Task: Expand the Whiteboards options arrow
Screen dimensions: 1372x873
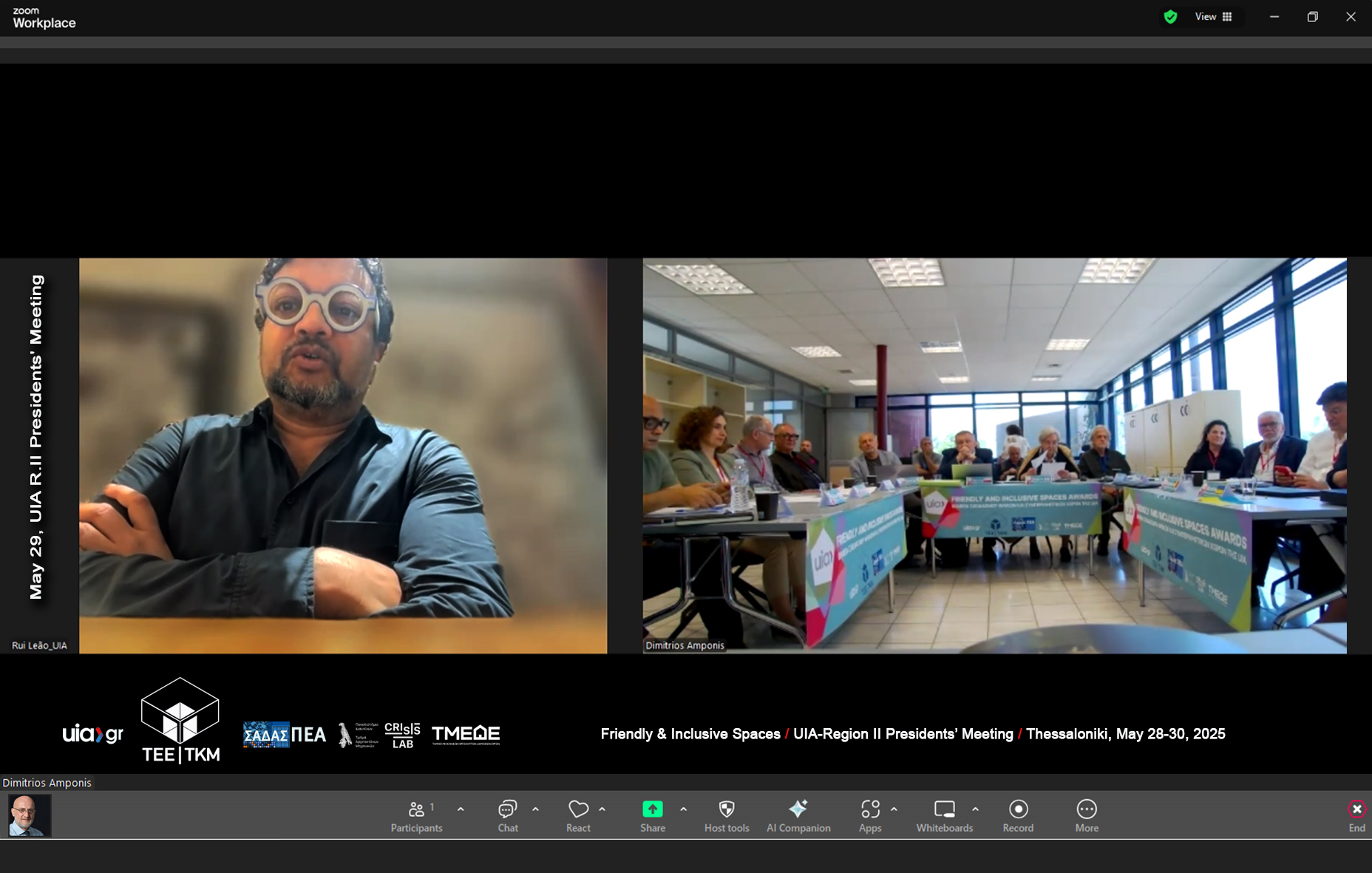Action: click(975, 809)
